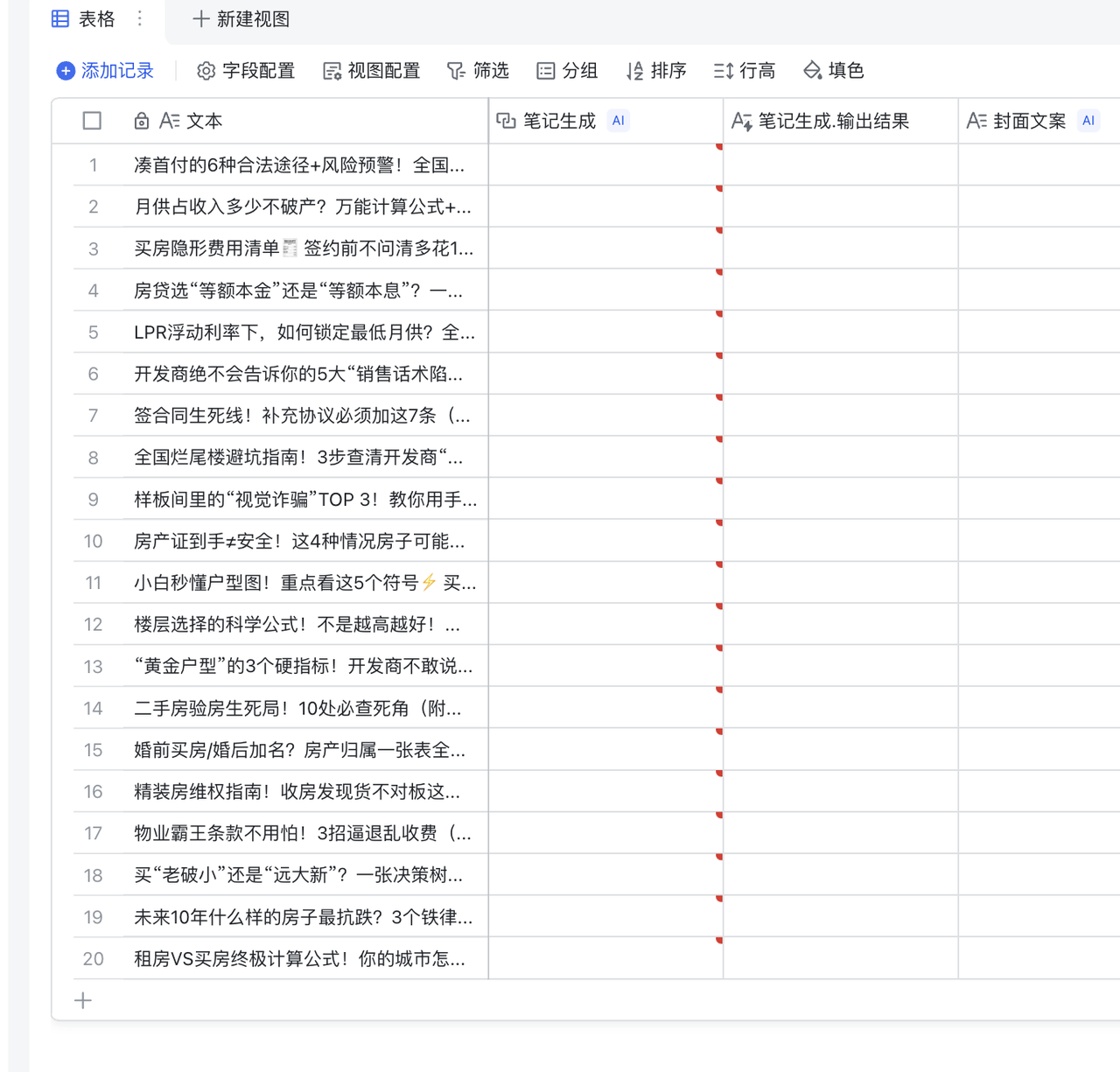Click 添加记录 to add a record

[x=105, y=71]
